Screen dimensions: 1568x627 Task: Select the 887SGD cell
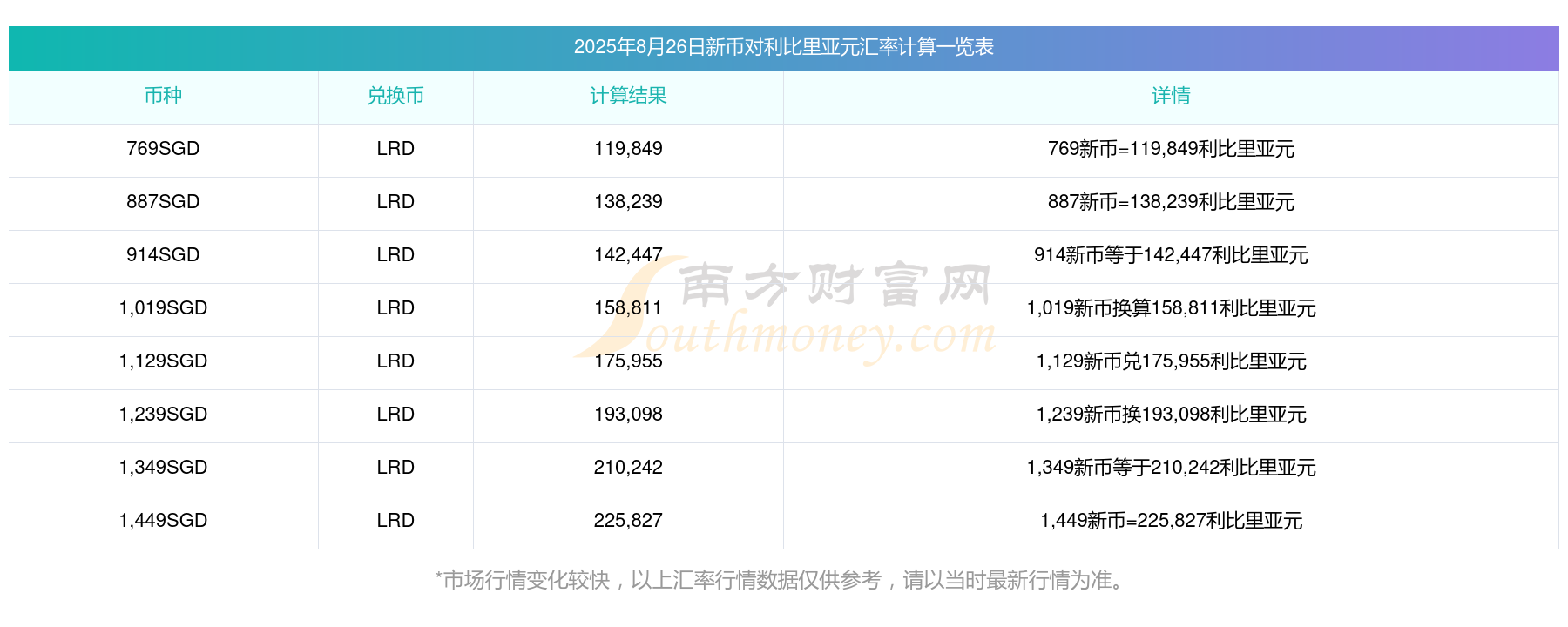pos(163,202)
